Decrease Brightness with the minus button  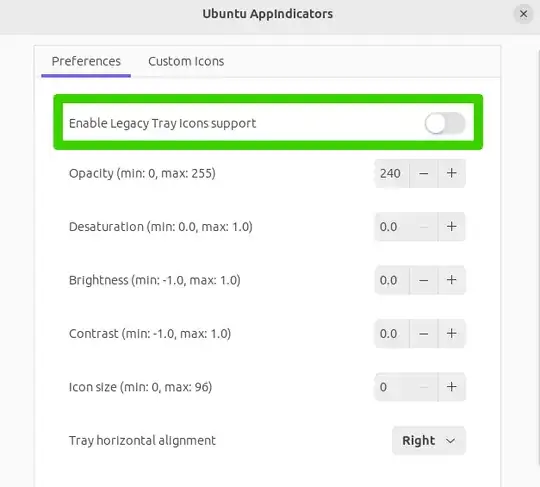[424, 280]
